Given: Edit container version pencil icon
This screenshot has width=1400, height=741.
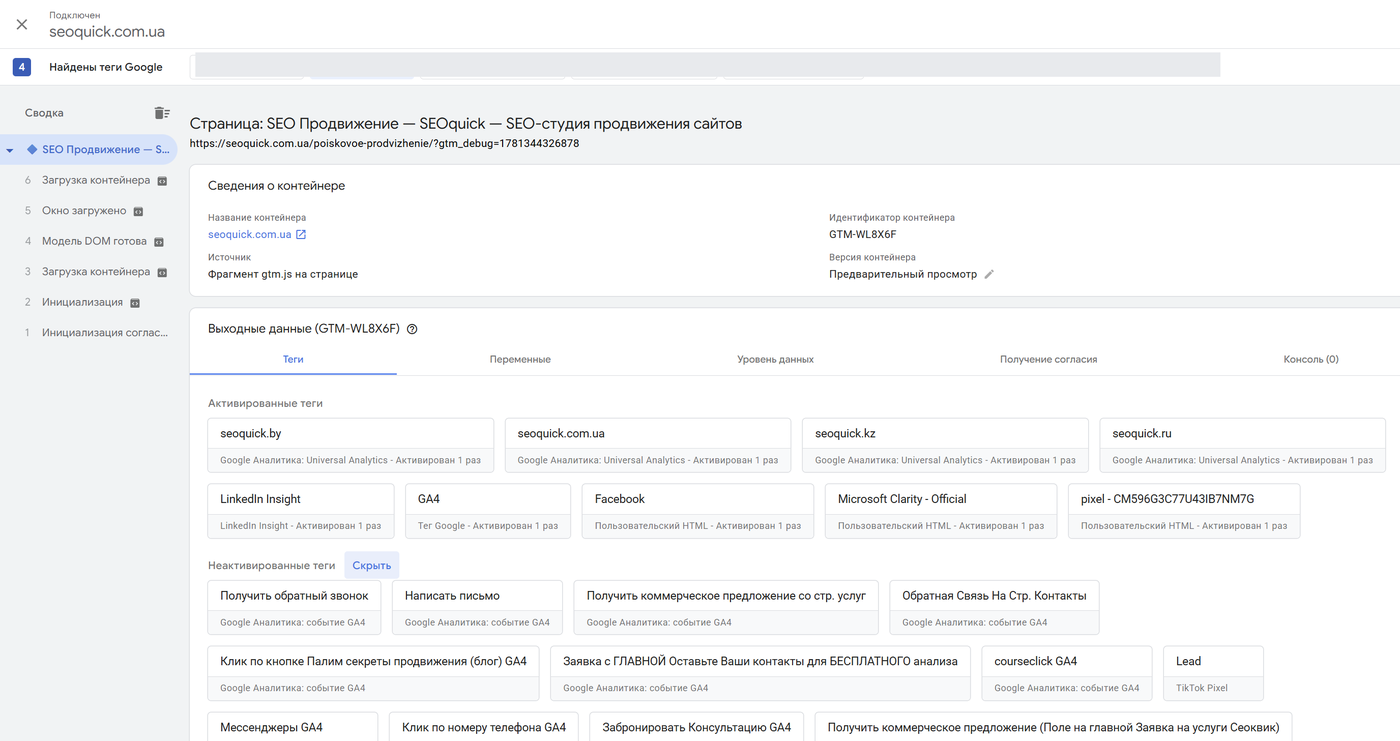Looking at the screenshot, I should pyautogui.click(x=989, y=274).
